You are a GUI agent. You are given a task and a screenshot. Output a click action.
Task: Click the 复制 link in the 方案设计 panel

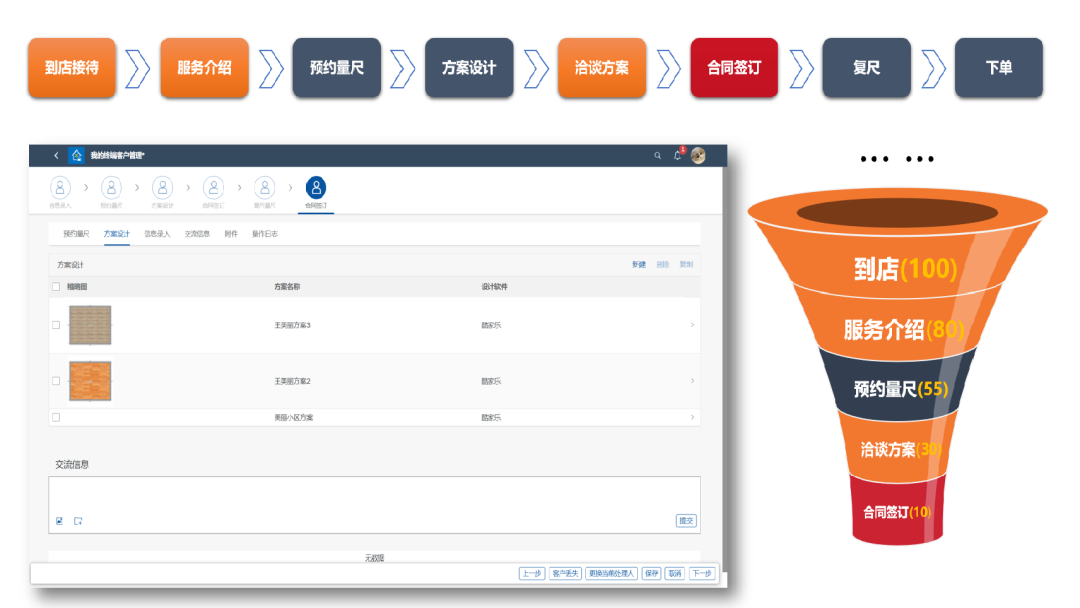click(x=686, y=264)
